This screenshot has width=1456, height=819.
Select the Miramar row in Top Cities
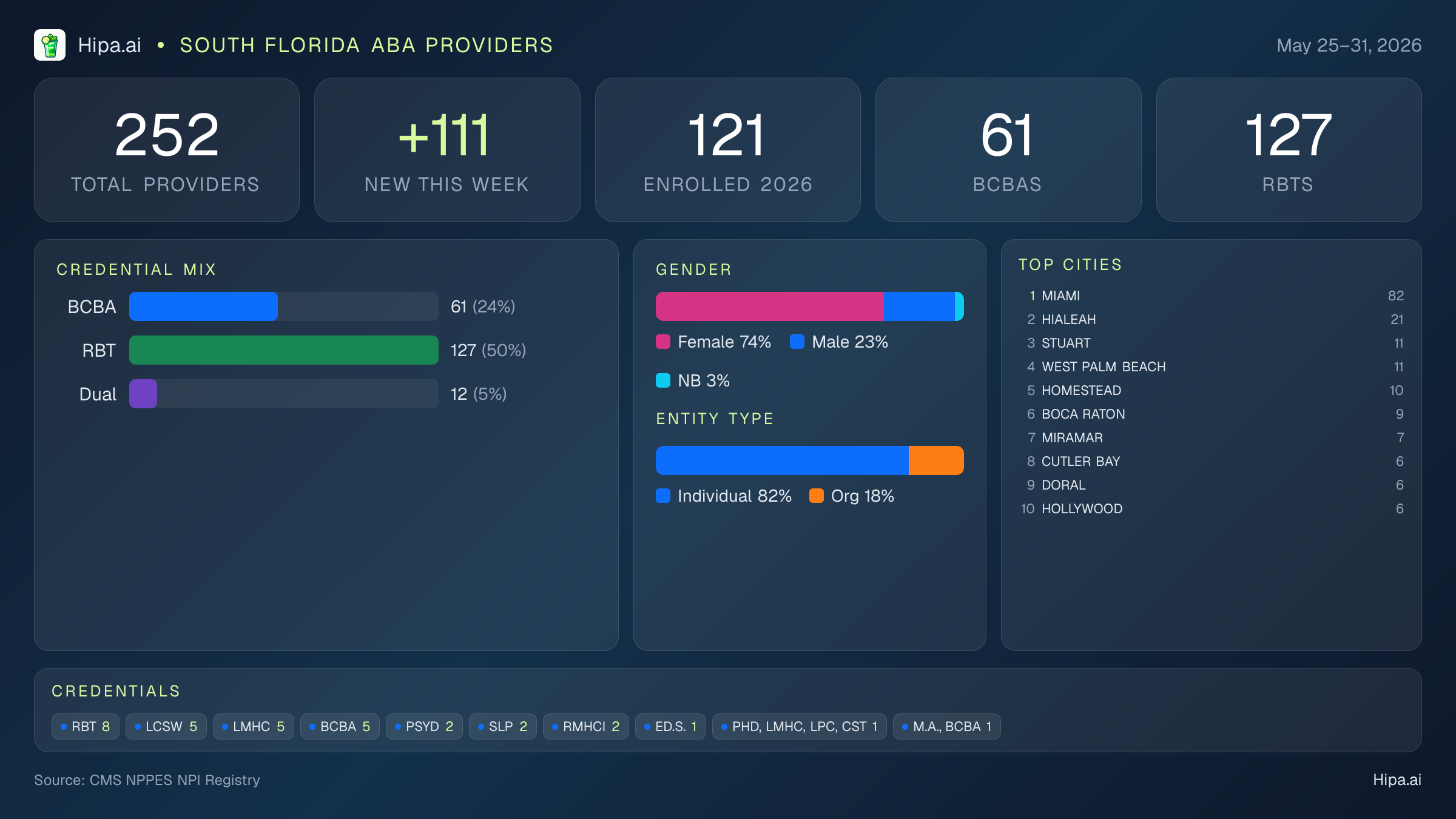1212,437
